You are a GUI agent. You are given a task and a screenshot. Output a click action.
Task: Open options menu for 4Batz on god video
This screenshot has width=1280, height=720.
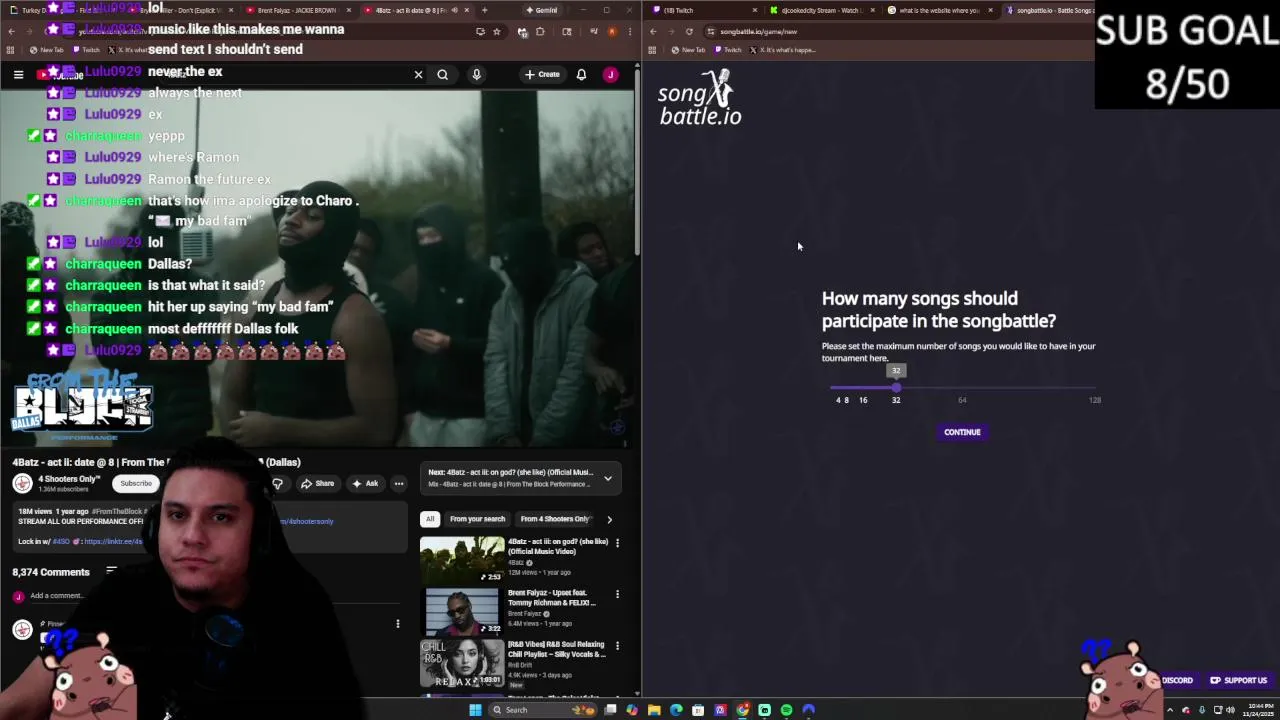pos(617,543)
